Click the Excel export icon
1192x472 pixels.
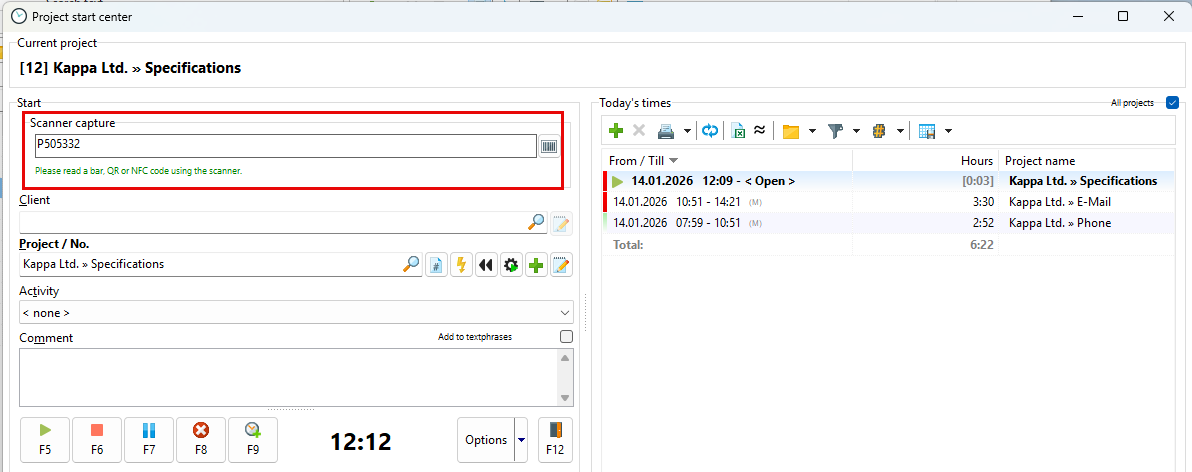(738, 131)
